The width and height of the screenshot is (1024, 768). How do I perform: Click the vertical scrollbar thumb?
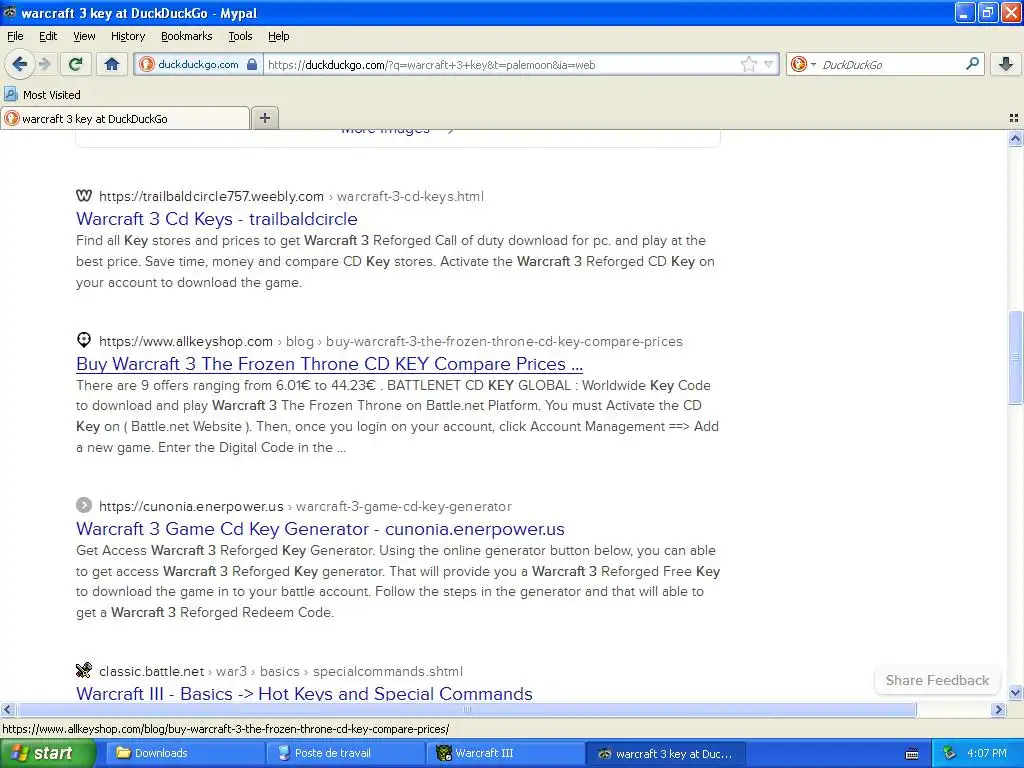tap(1015, 358)
